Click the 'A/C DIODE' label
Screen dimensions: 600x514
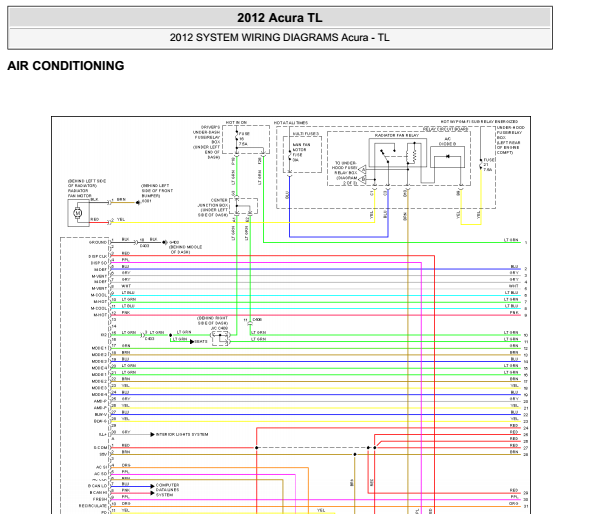coord(447,142)
